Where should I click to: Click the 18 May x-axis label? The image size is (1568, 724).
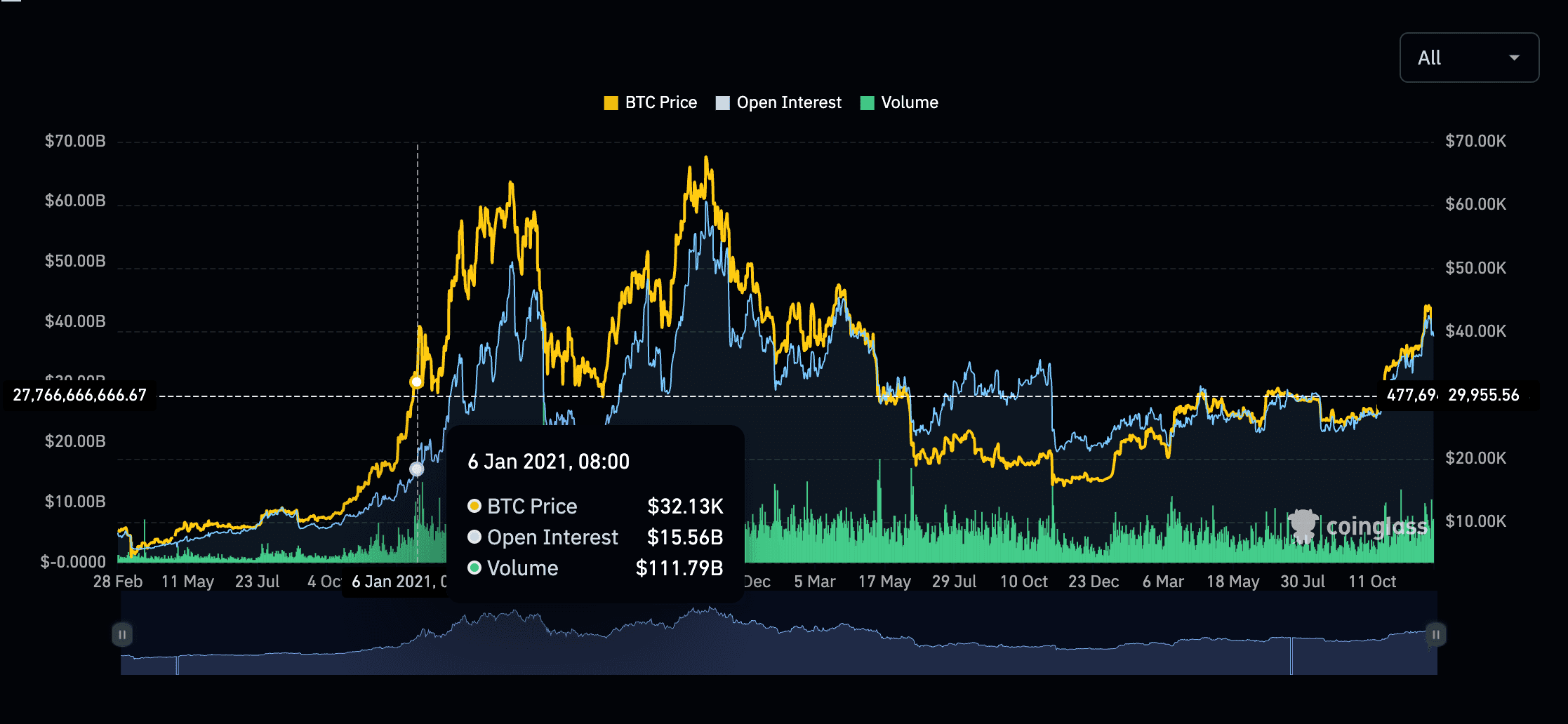[x=1233, y=582]
